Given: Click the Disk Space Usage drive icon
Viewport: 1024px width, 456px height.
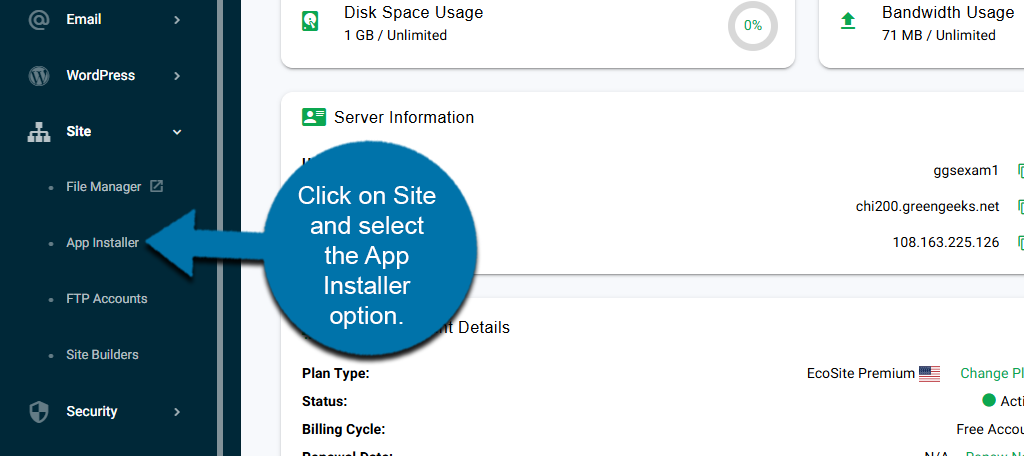Looking at the screenshot, I should tap(311, 24).
